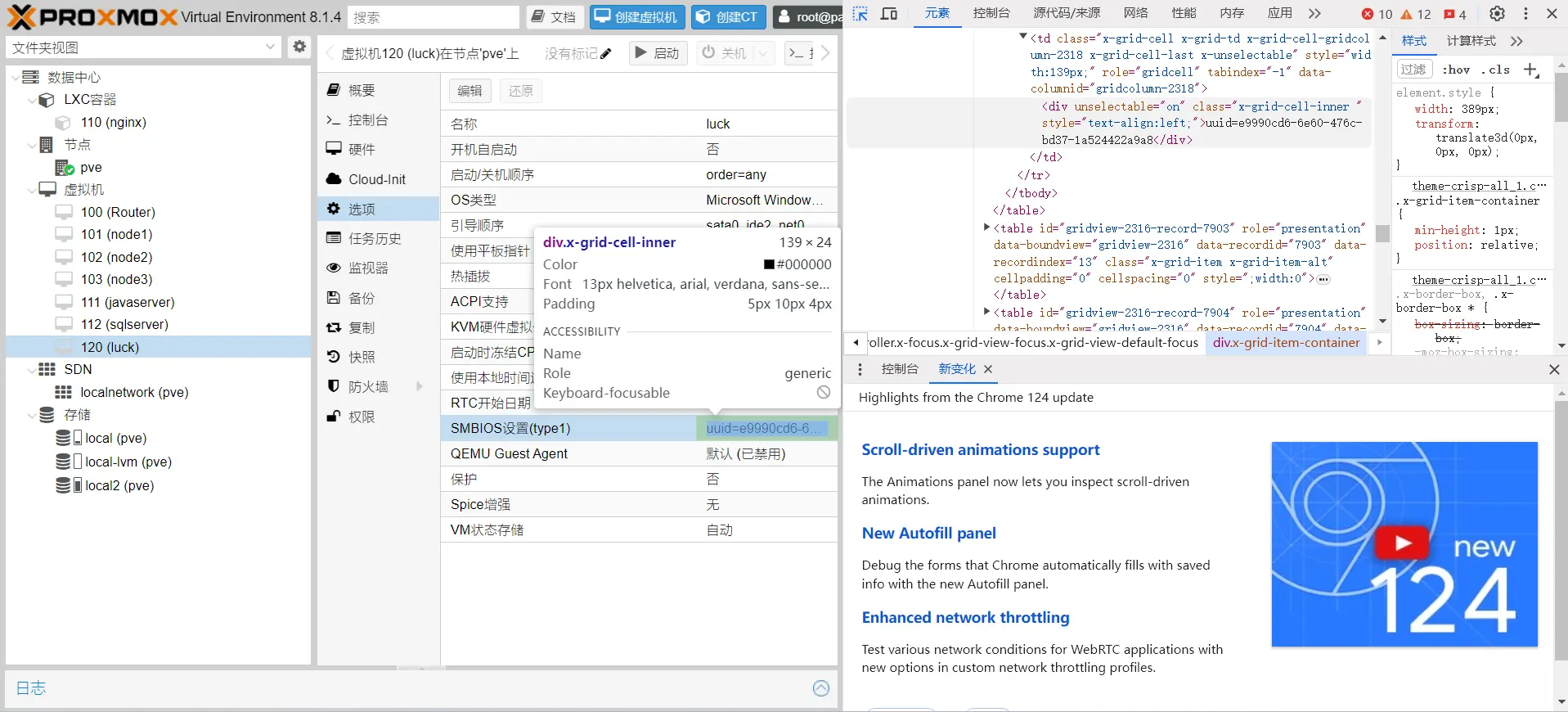This screenshot has height=712, width=1568.
Task: Show more styles pane tabs chevron
Action: pyautogui.click(x=1516, y=42)
